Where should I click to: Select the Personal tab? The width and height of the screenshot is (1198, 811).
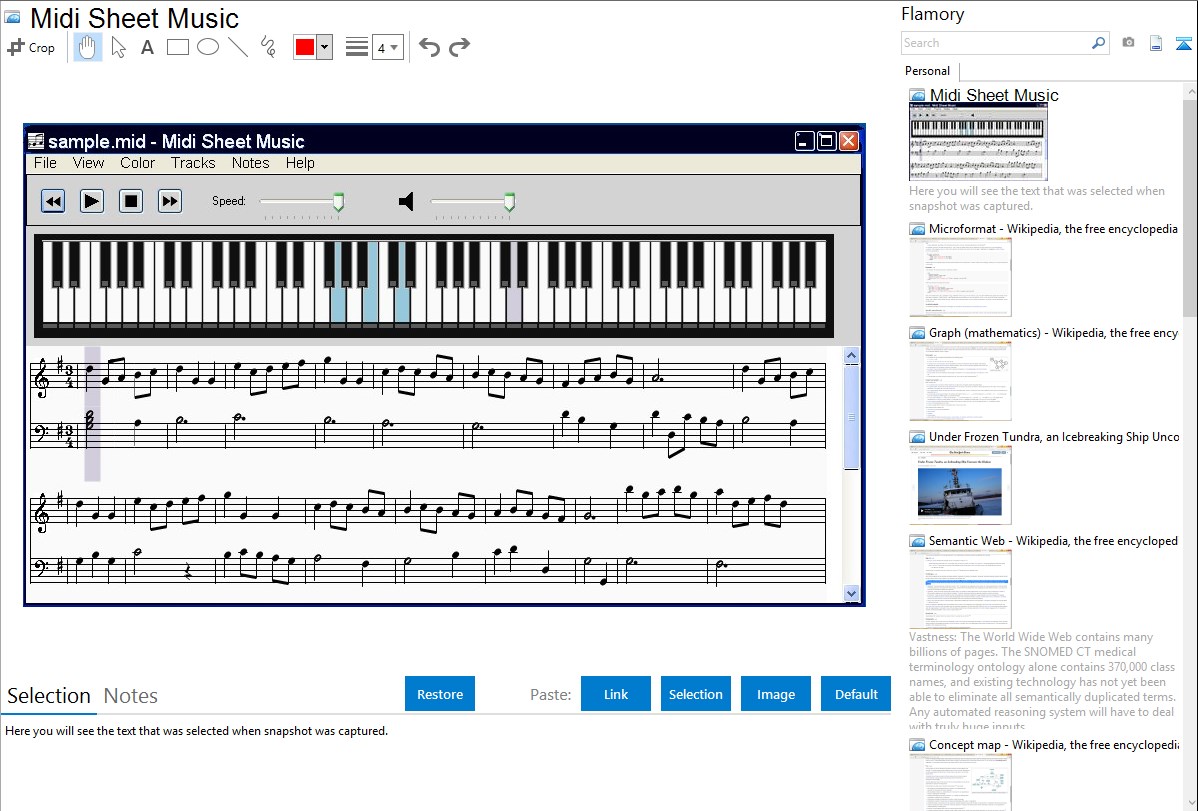[x=928, y=71]
